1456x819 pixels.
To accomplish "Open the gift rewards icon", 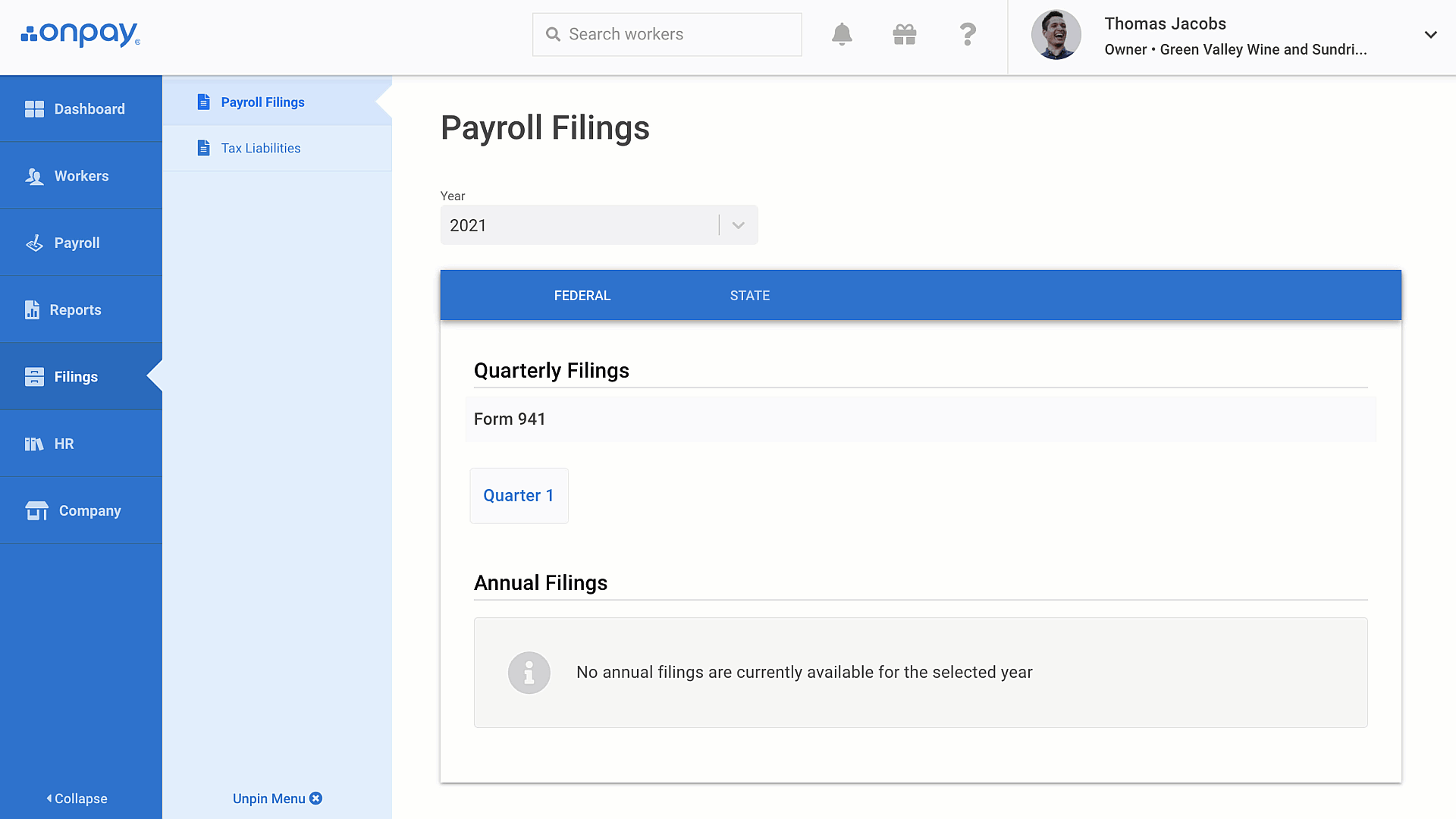I will point(905,34).
